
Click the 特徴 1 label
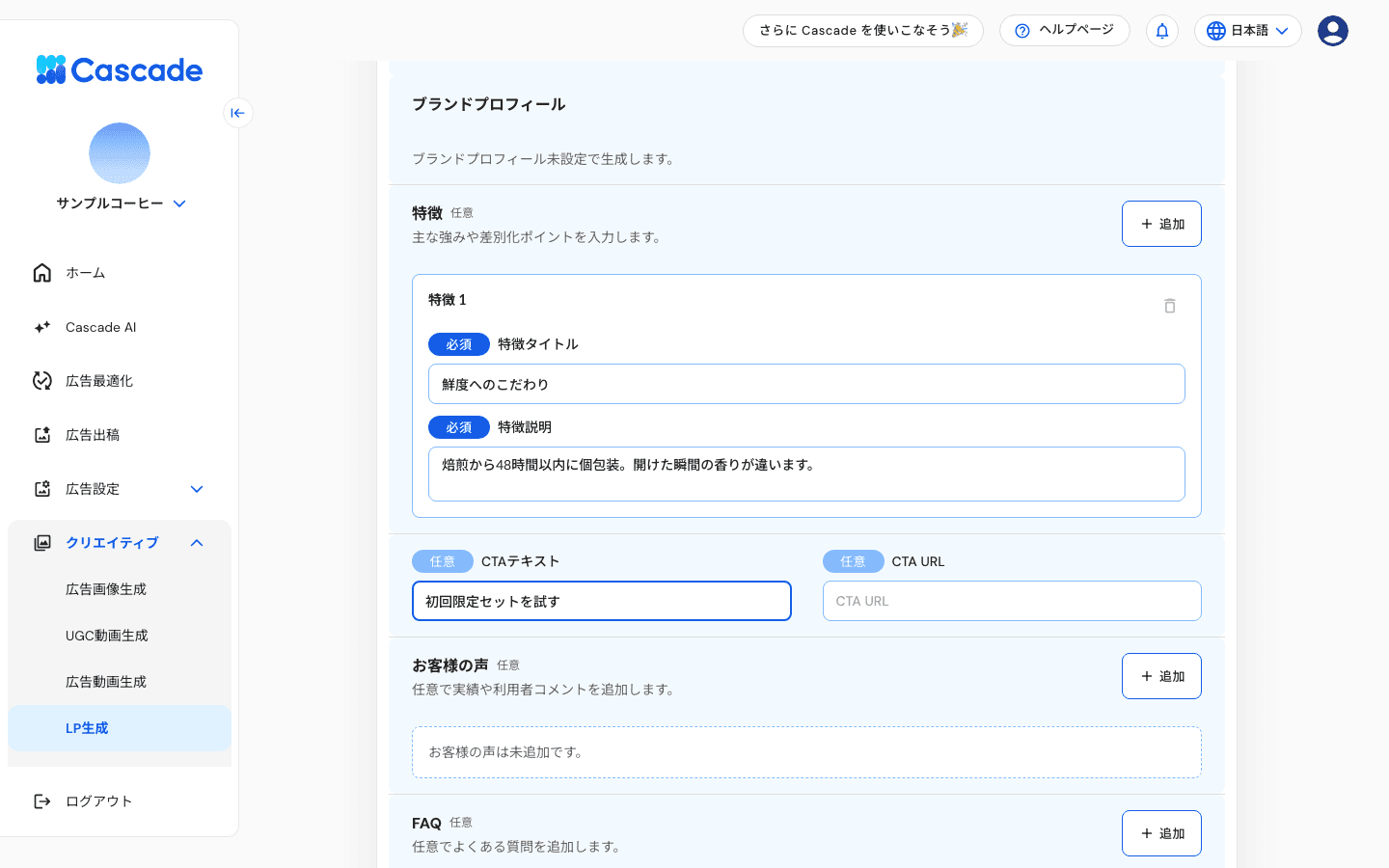pyautogui.click(x=448, y=300)
